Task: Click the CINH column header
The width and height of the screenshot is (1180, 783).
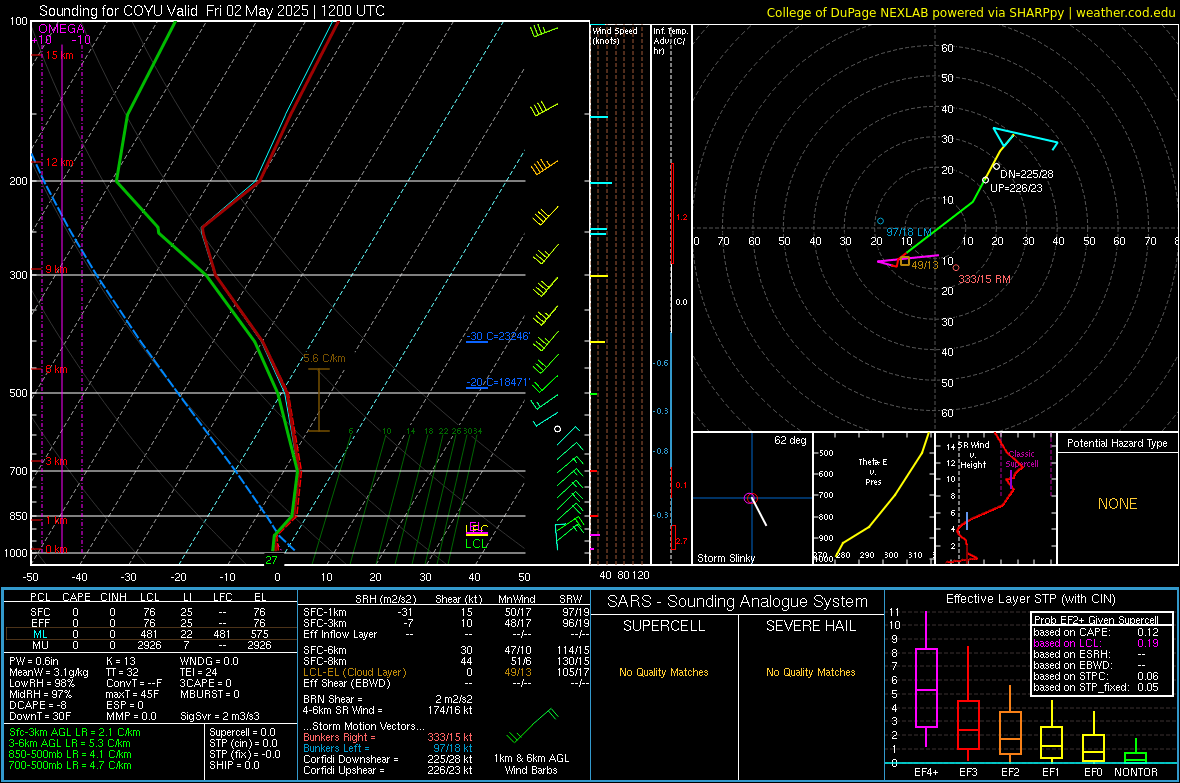Action: tap(114, 597)
